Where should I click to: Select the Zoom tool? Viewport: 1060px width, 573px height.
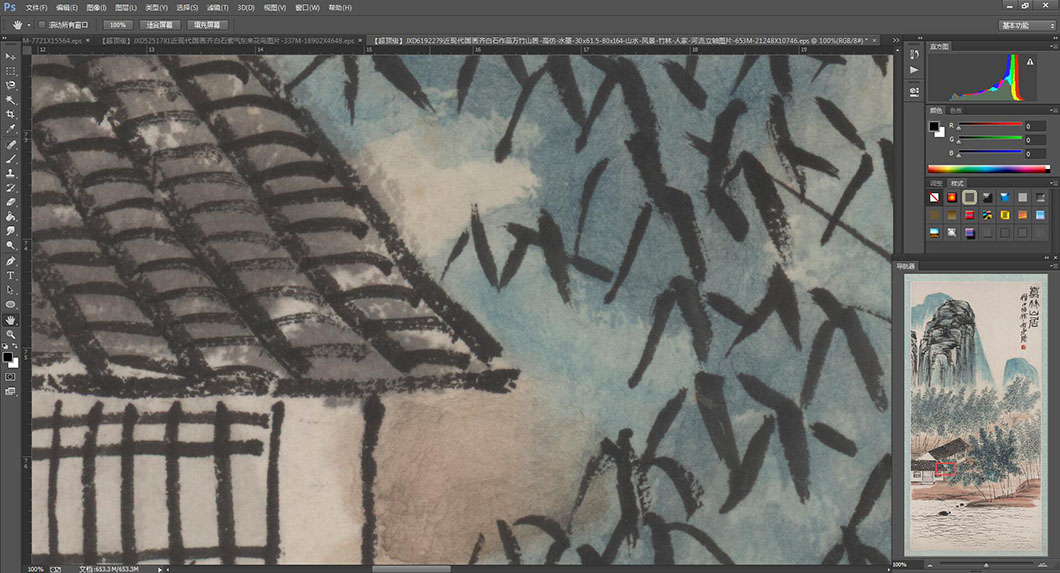point(10,334)
